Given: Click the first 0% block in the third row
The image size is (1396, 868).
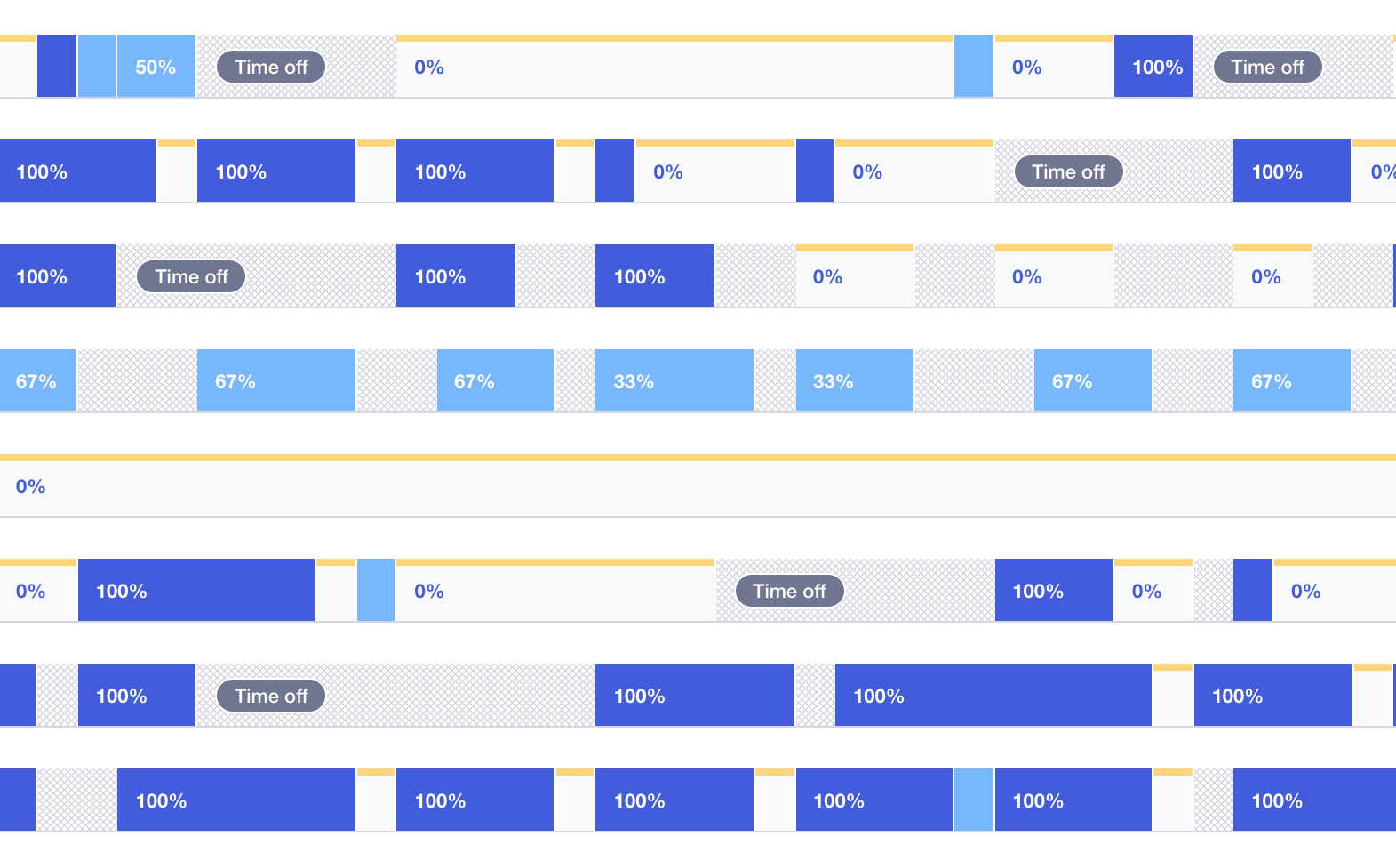Looking at the screenshot, I should (x=854, y=277).
